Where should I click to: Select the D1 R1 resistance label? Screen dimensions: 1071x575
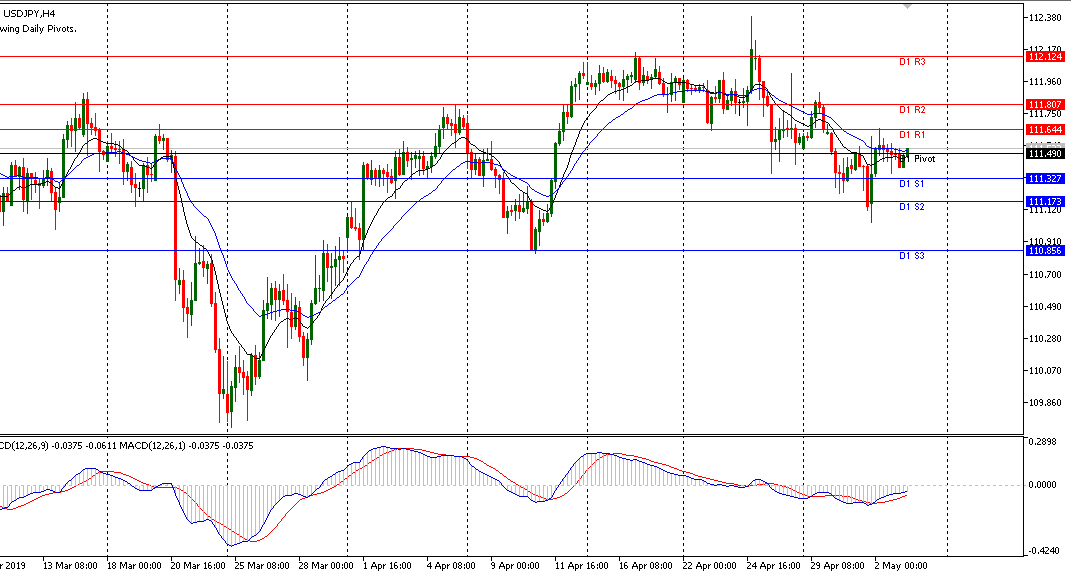[911, 135]
